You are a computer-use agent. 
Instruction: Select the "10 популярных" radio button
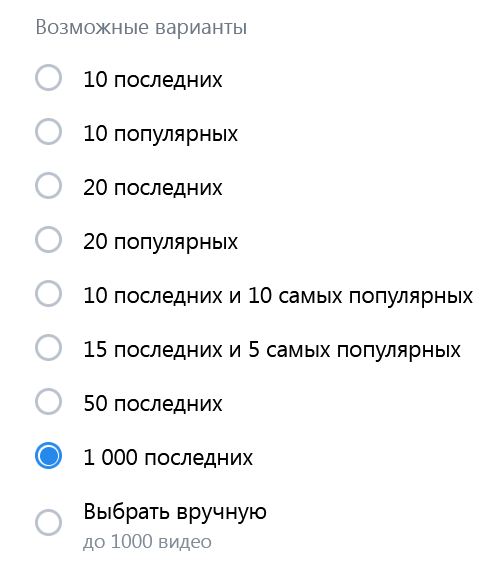[x=48, y=132]
